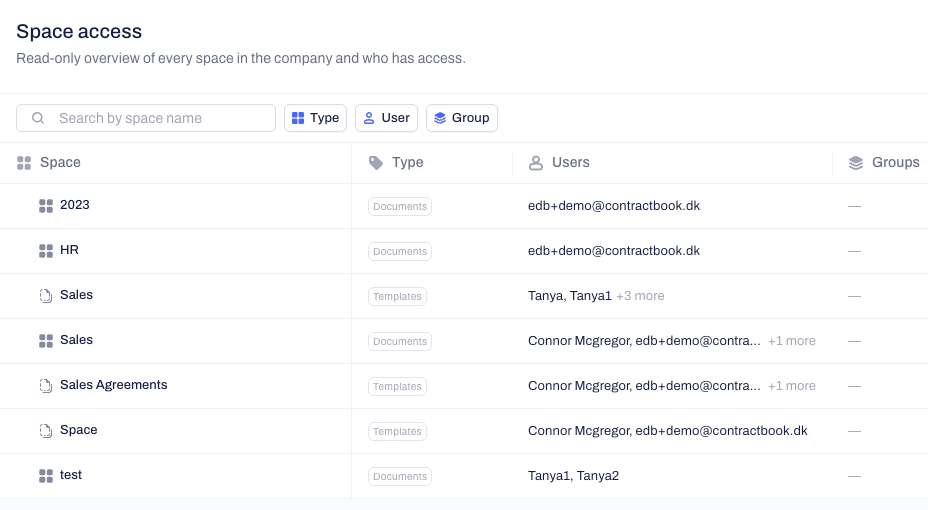This screenshot has width=928, height=510.
Task: Click the grid icon beside test space
Action: tap(46, 476)
